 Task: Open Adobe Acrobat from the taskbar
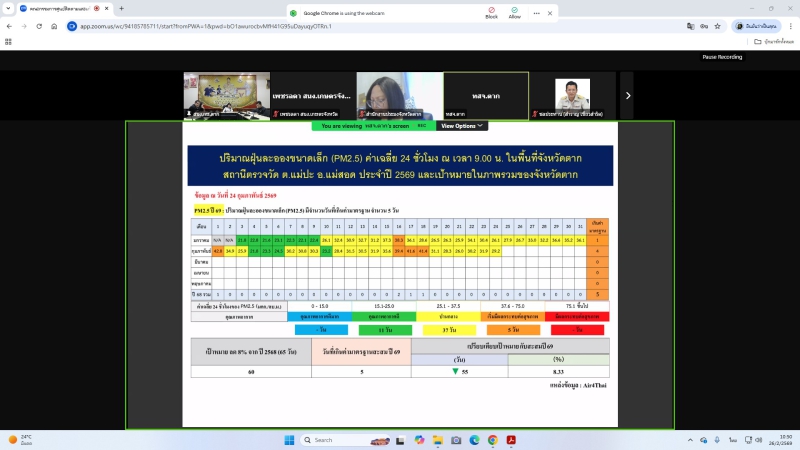click(x=510, y=440)
